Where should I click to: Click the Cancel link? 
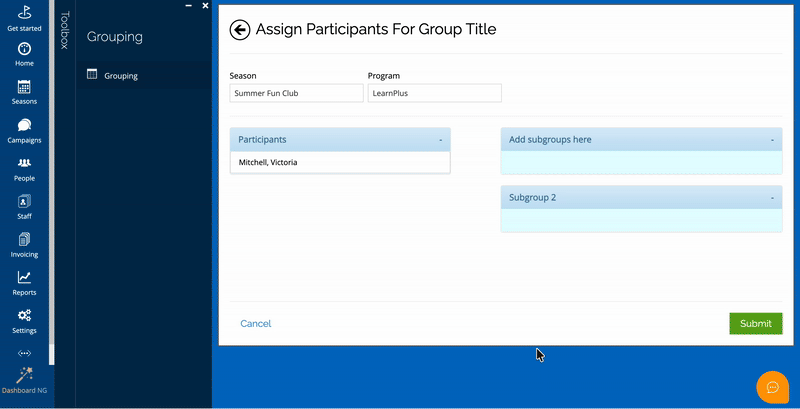tap(255, 324)
